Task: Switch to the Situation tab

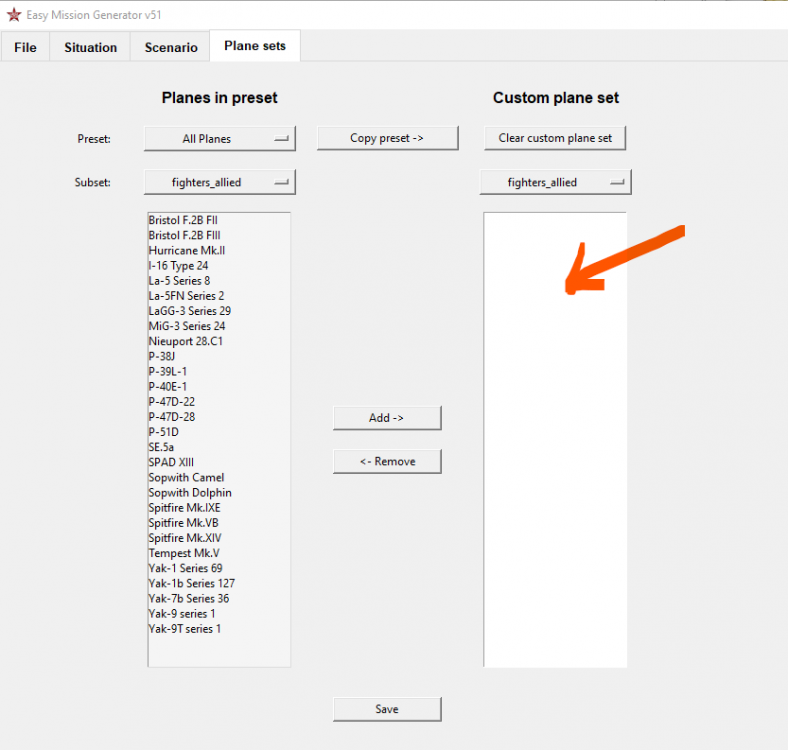Action: [x=90, y=47]
